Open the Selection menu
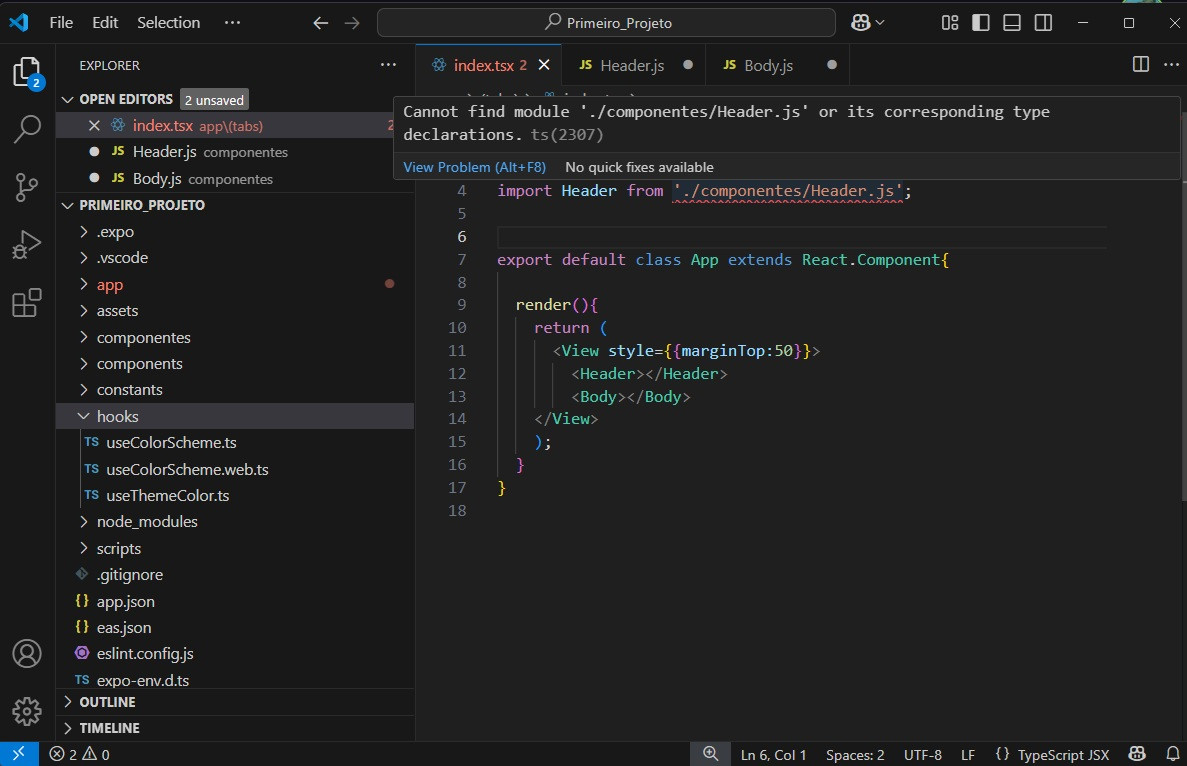The width and height of the screenshot is (1187, 766). (168, 23)
